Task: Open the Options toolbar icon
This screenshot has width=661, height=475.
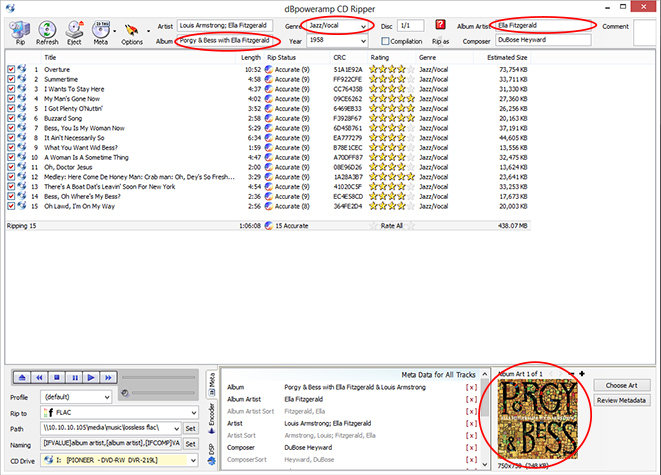Action: [132, 33]
